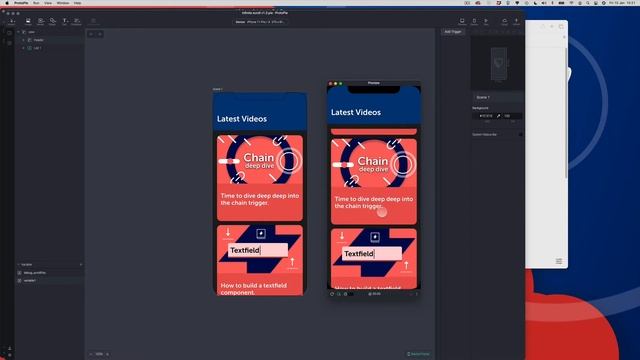This screenshot has height=360, width=640.
Task: Open the Apple menu
Action: (7, 3)
